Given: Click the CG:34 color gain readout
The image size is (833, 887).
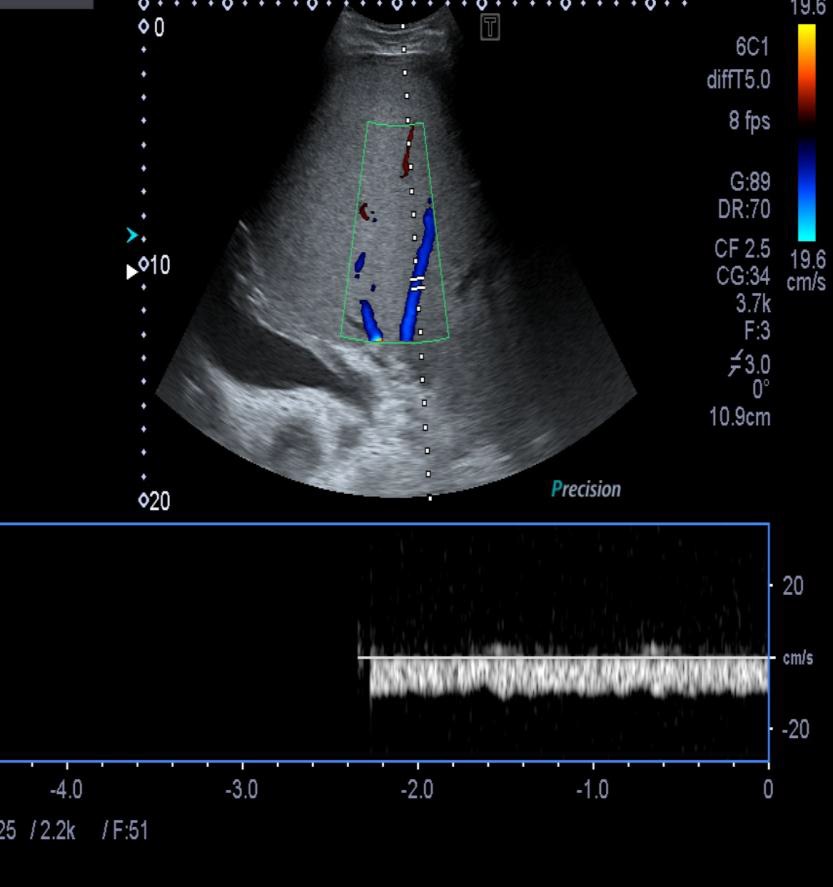Looking at the screenshot, I should [x=744, y=275].
